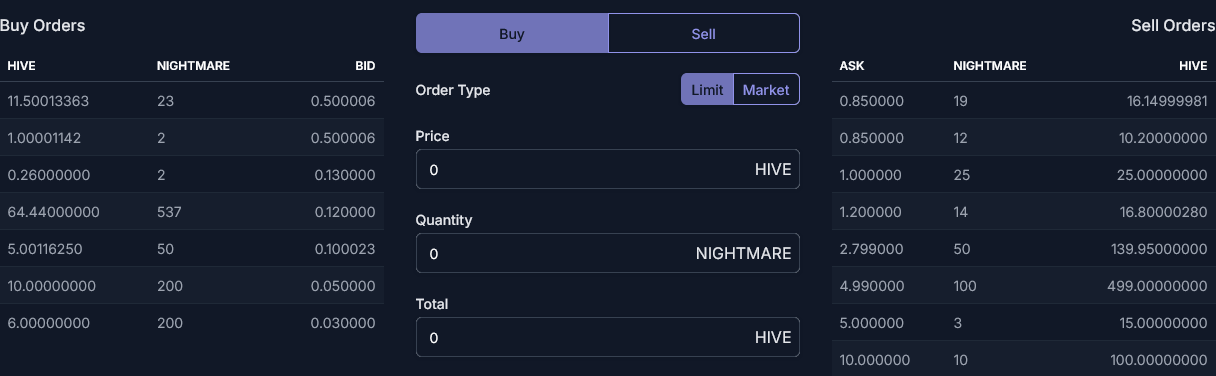Click the Price input field
The image size is (1216, 376).
click(608, 170)
